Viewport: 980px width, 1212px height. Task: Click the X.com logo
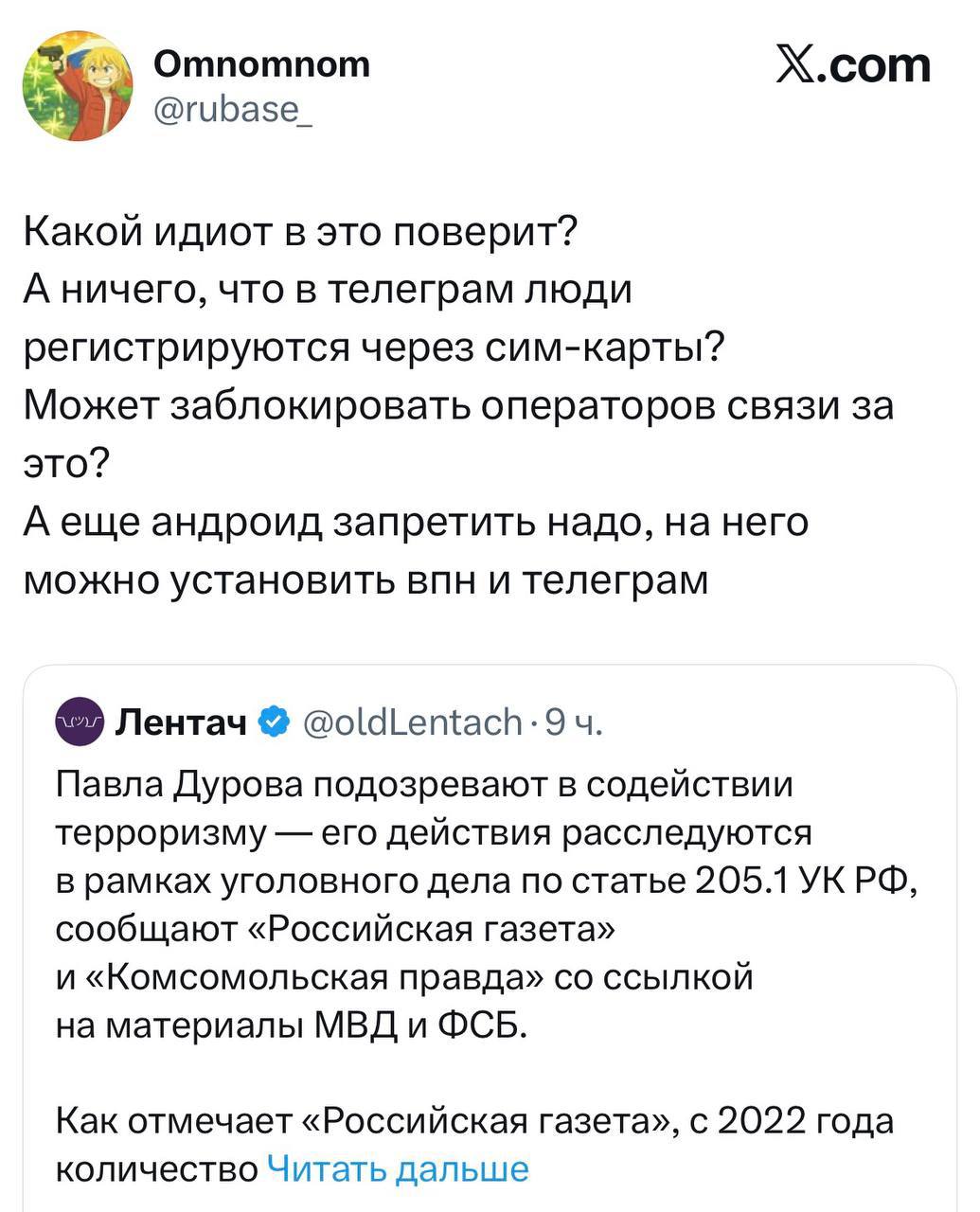tap(852, 66)
